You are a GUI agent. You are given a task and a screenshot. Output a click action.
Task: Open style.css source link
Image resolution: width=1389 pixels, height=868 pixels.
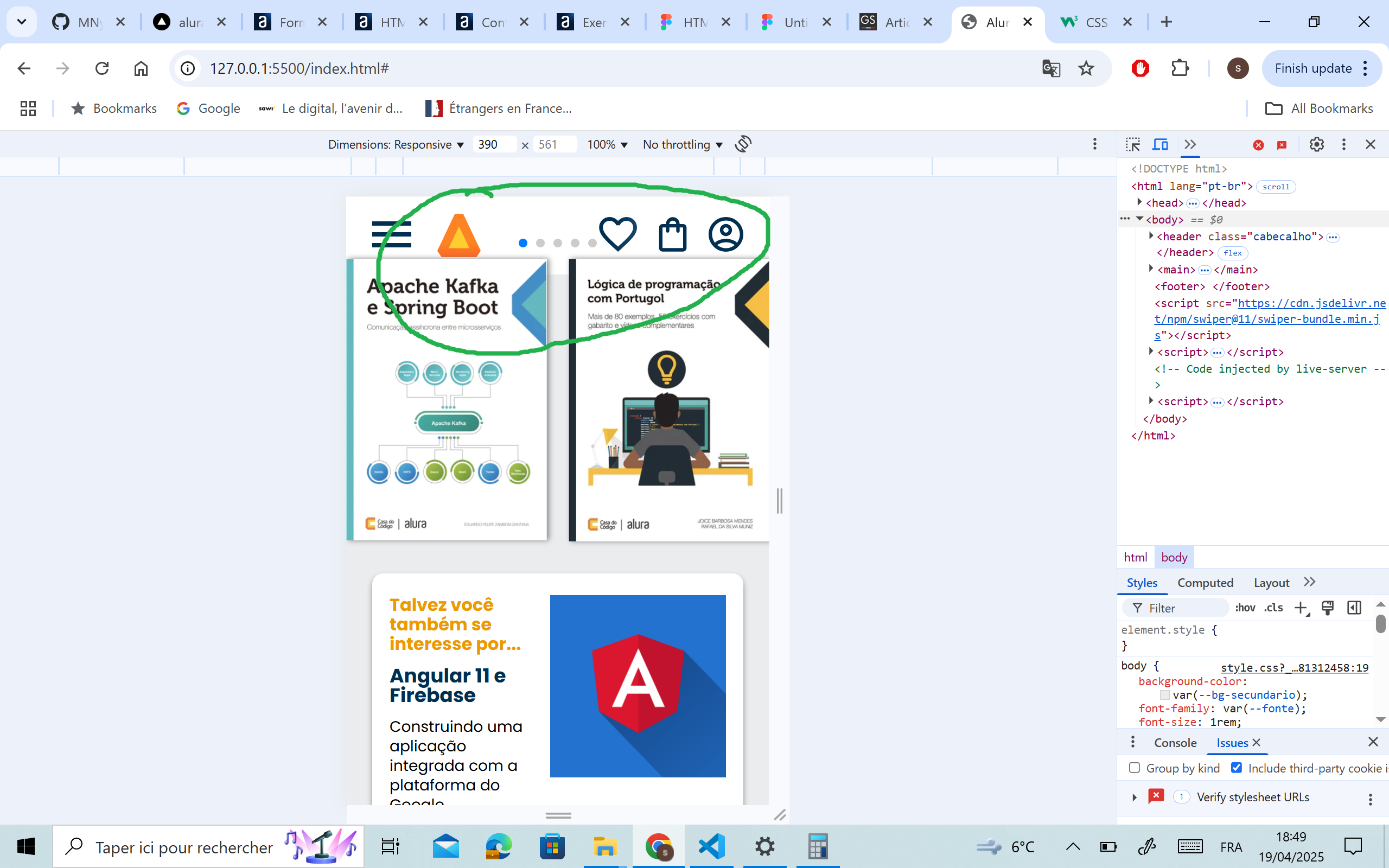tap(1294, 668)
